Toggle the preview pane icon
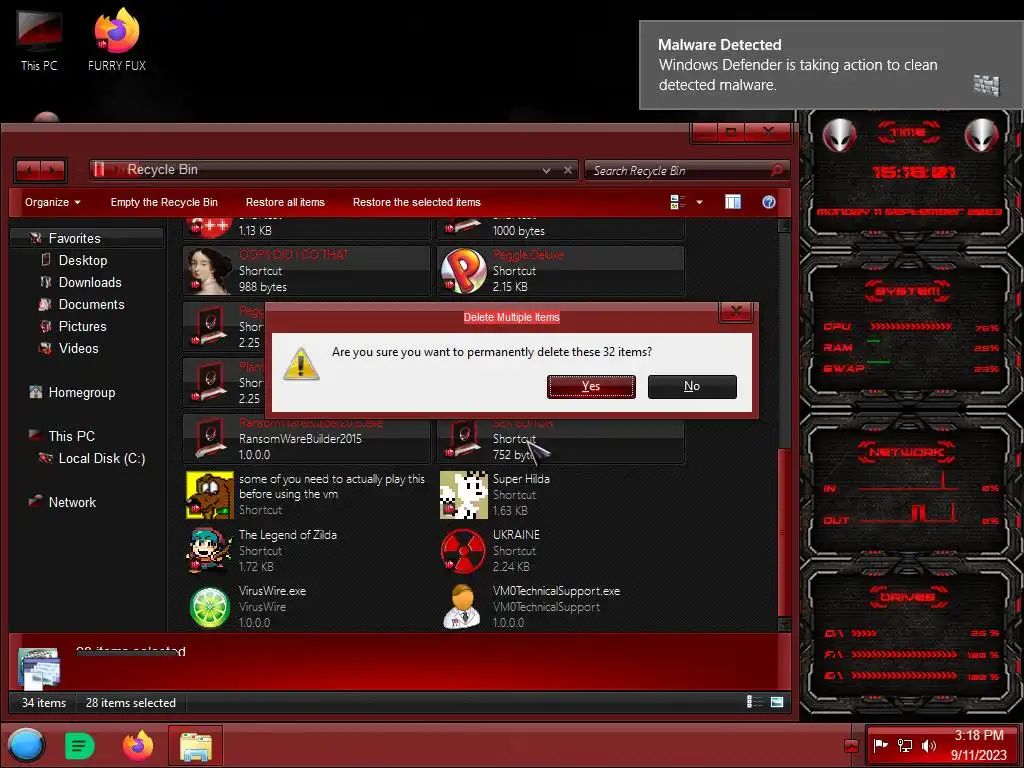This screenshot has height=768, width=1024. pyautogui.click(x=733, y=202)
